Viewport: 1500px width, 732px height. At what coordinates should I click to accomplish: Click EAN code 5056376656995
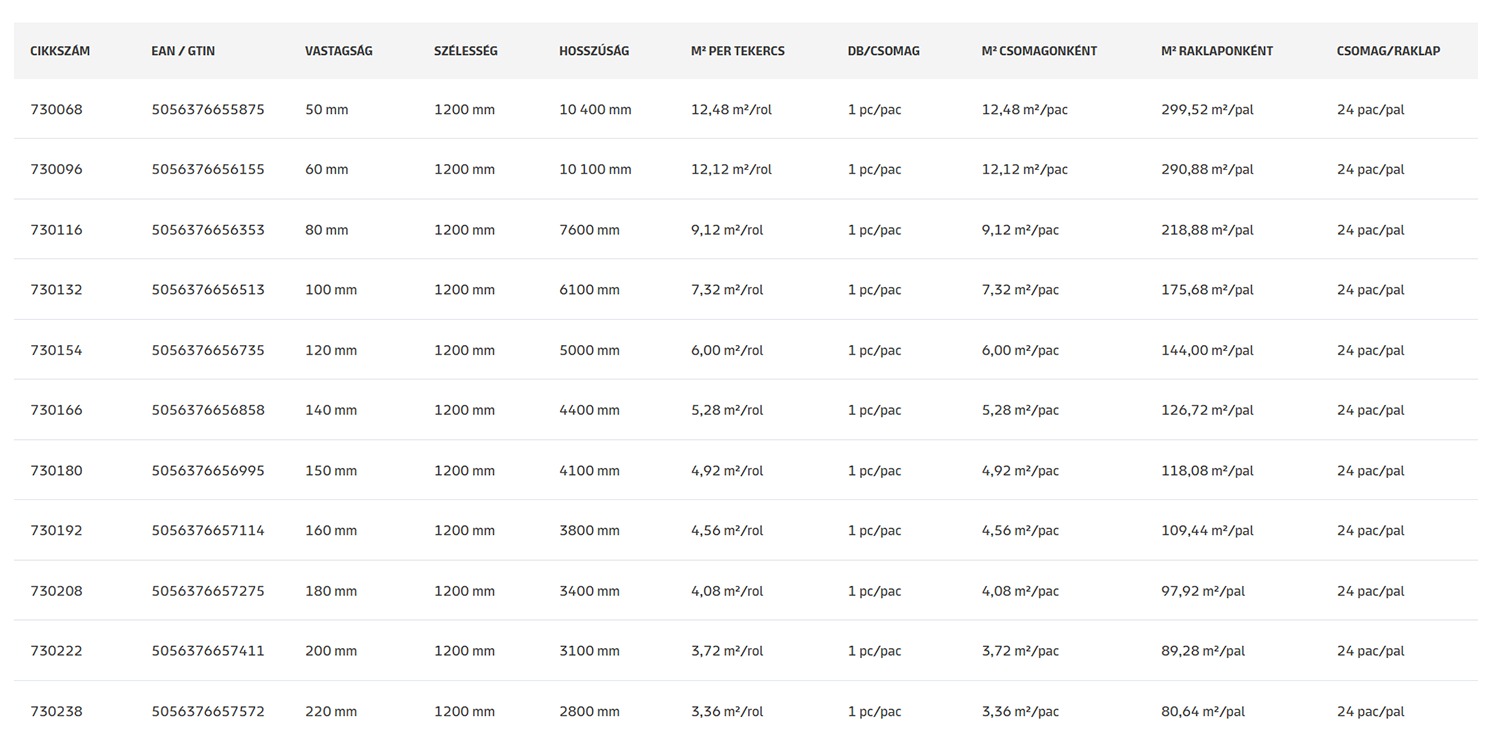(x=208, y=471)
